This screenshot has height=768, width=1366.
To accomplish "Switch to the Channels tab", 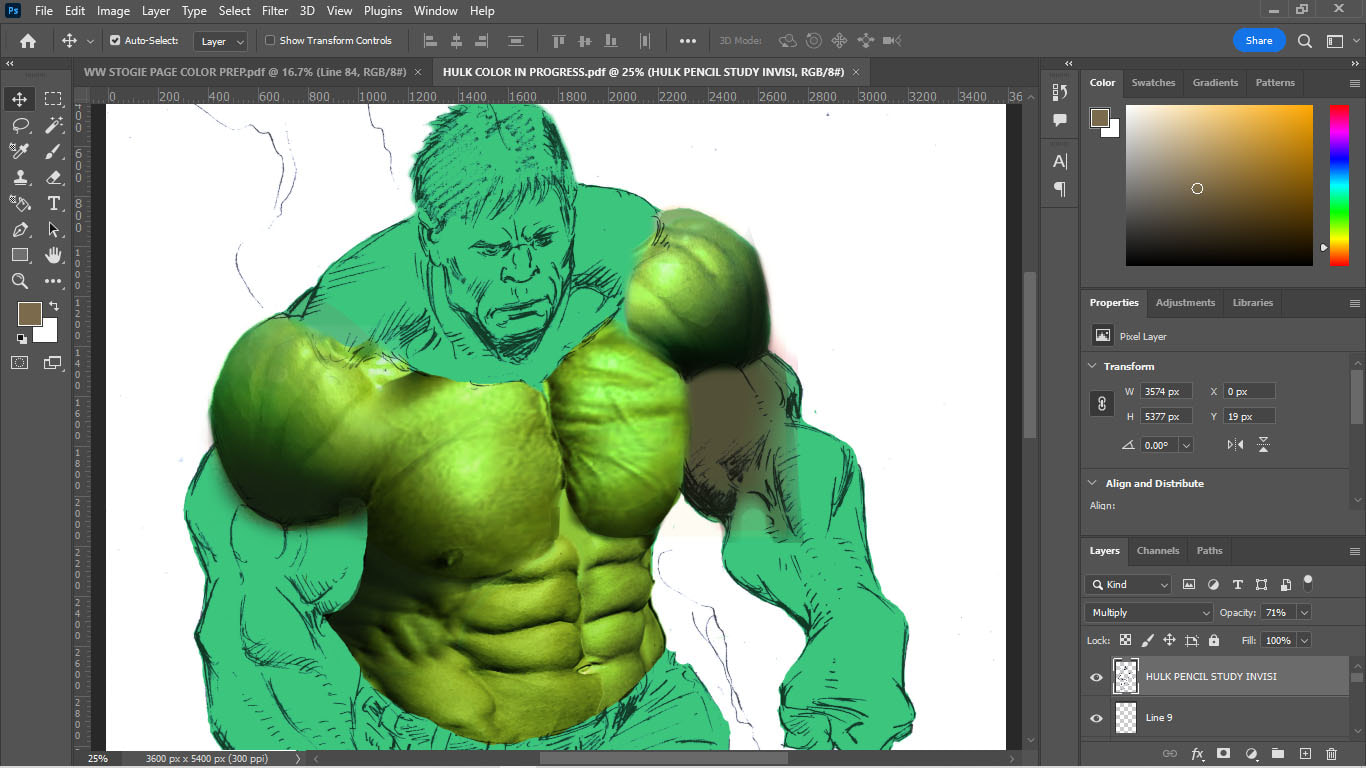I will pyautogui.click(x=1158, y=551).
